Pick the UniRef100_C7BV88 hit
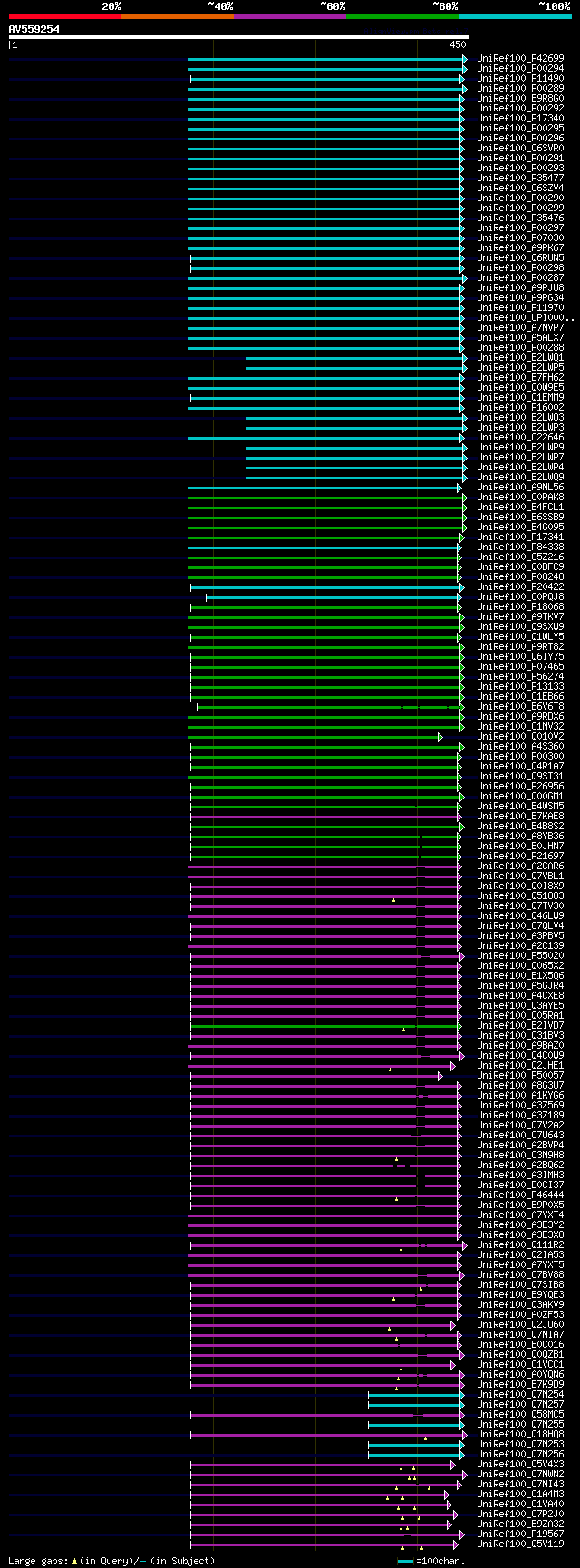This screenshot has width=580, height=1568. pos(520,1275)
